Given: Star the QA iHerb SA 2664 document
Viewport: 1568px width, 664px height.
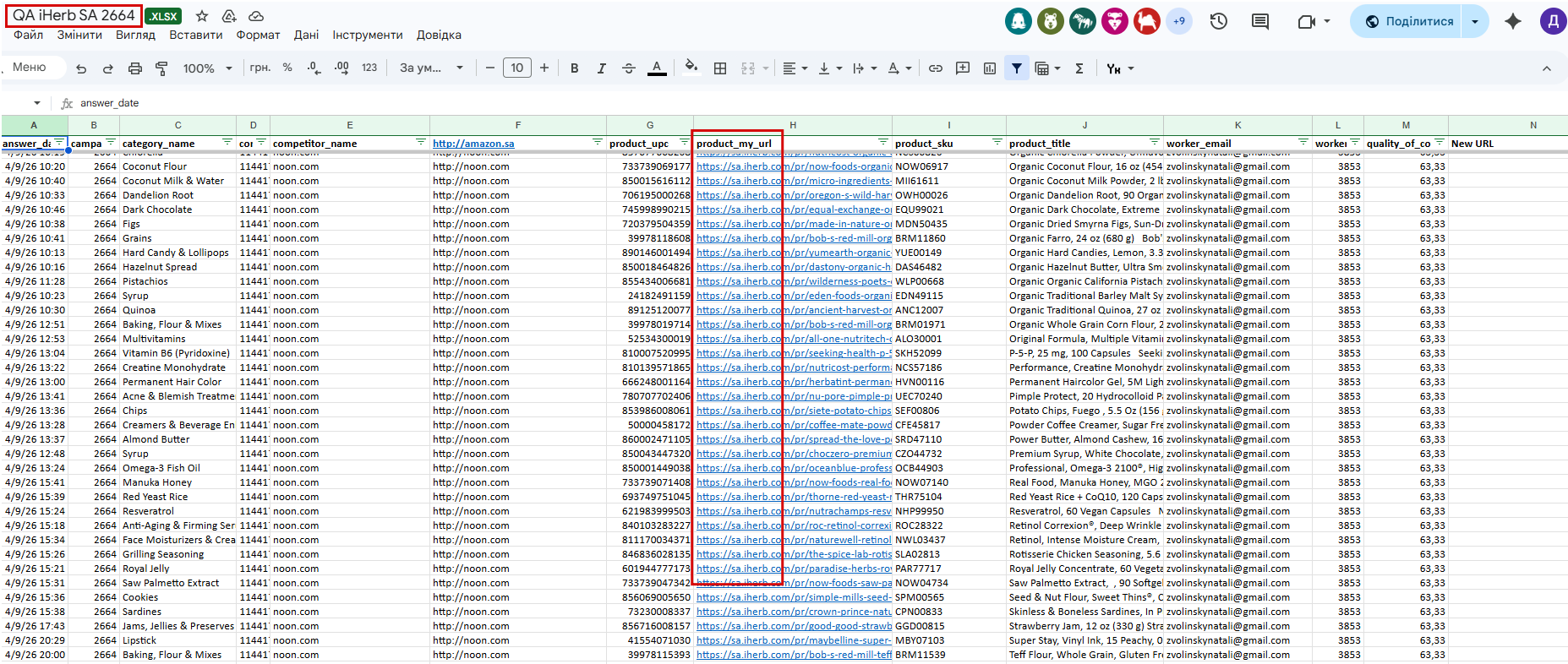Looking at the screenshot, I should [202, 16].
